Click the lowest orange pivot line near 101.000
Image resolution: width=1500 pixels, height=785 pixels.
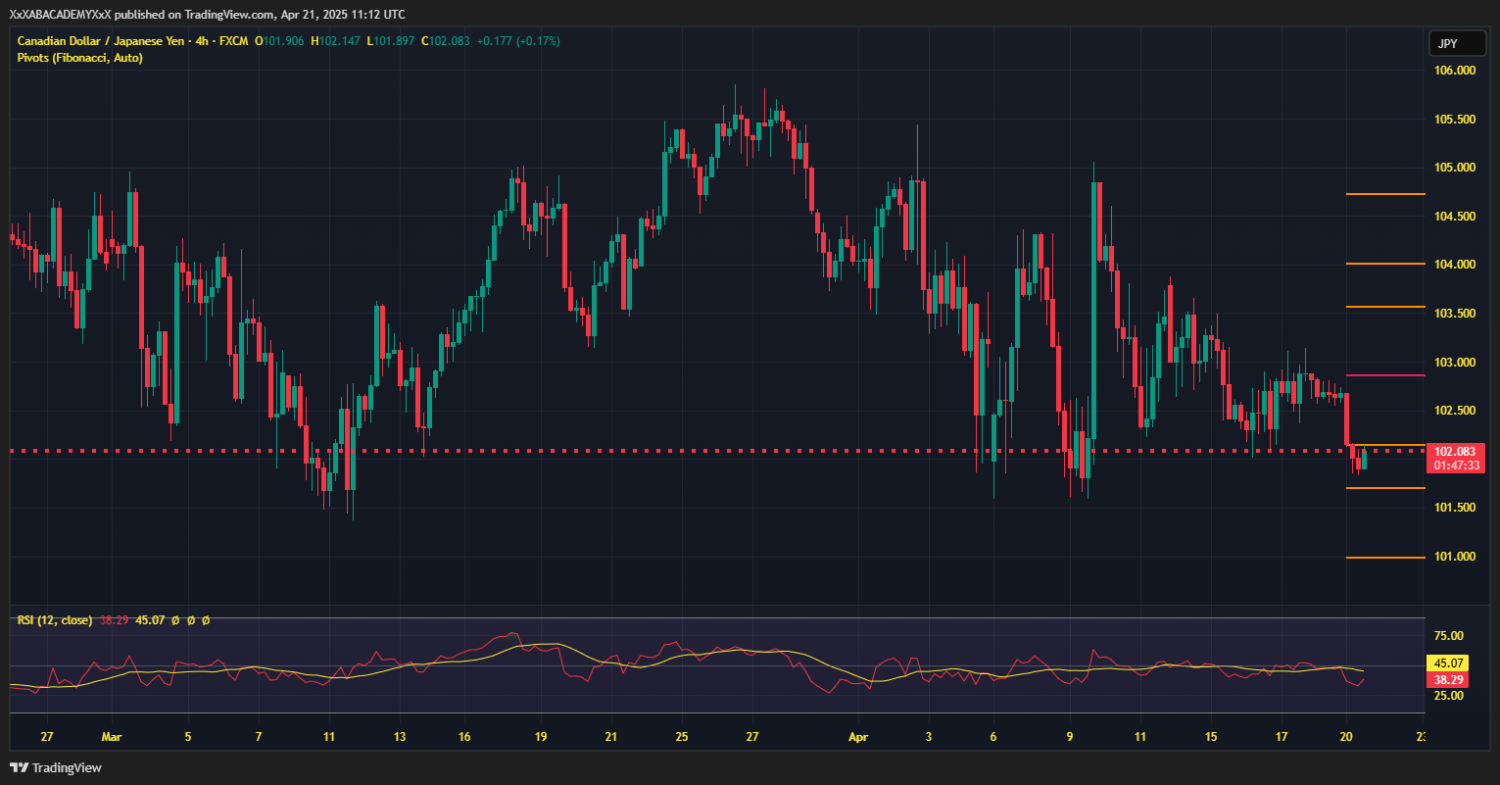[x=1386, y=558]
